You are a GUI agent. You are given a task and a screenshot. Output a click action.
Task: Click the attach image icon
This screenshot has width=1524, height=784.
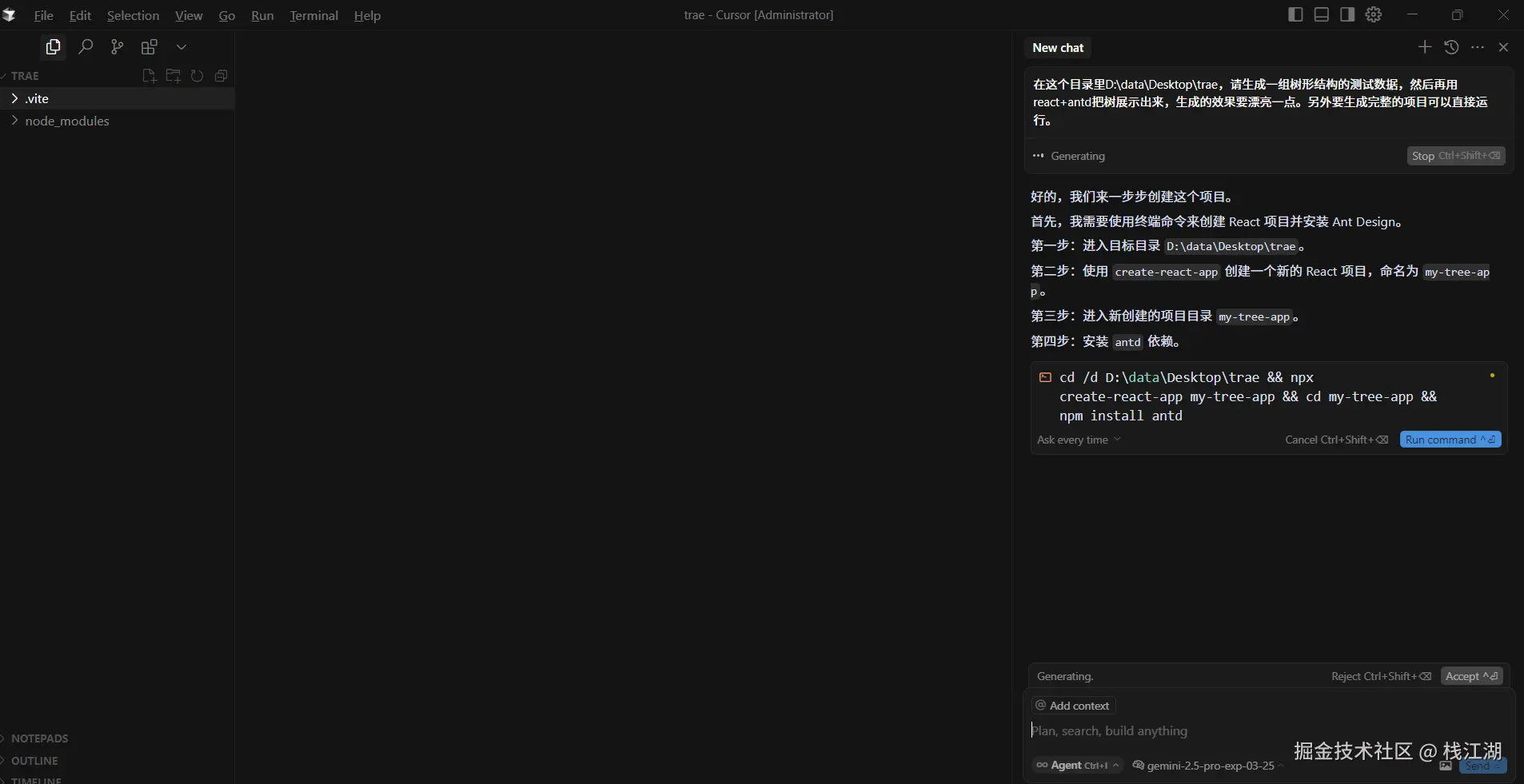(1446, 766)
